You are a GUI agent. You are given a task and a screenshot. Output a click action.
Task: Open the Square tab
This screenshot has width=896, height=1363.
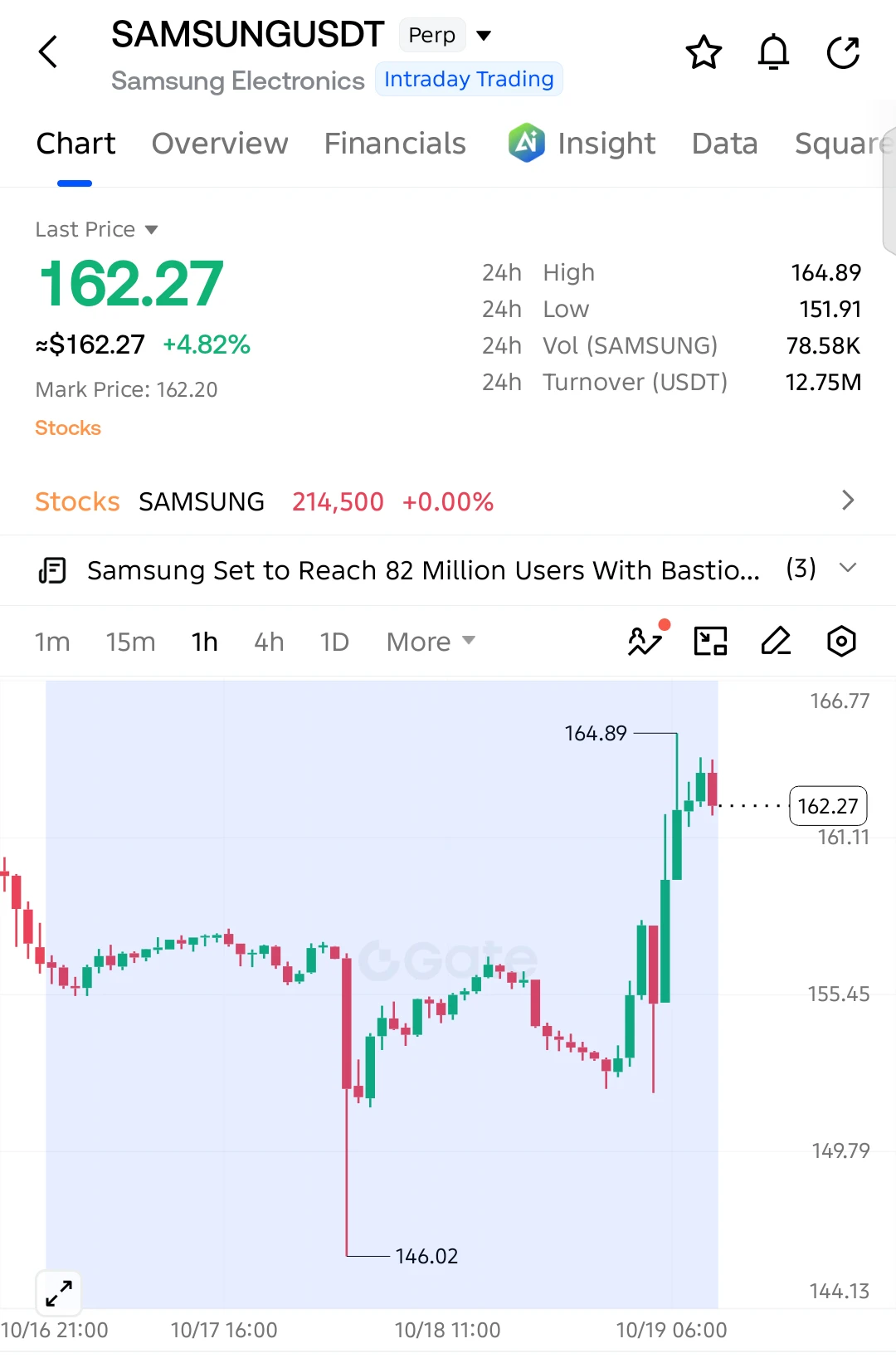(843, 144)
